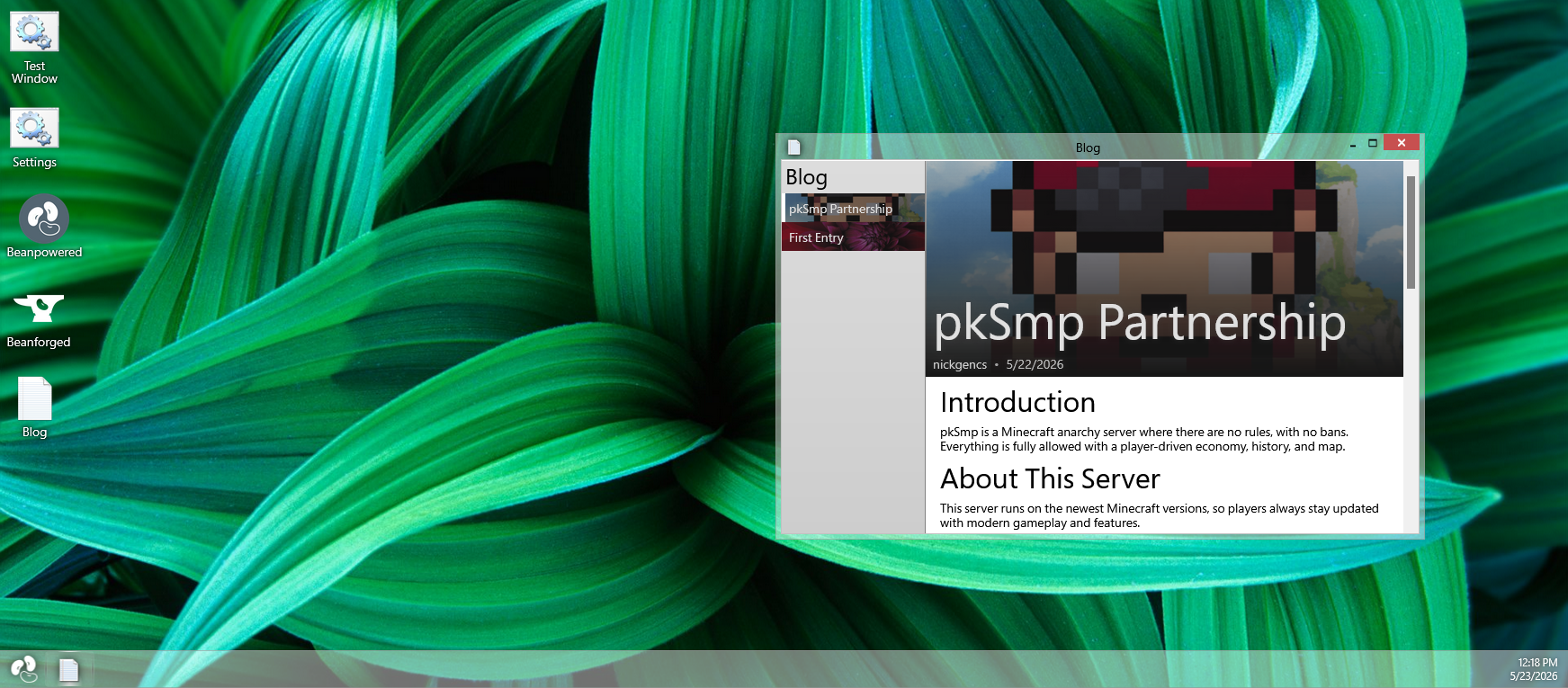Image resolution: width=1568 pixels, height=688 pixels.
Task: Click the About This Server heading
Action: click(x=1050, y=478)
